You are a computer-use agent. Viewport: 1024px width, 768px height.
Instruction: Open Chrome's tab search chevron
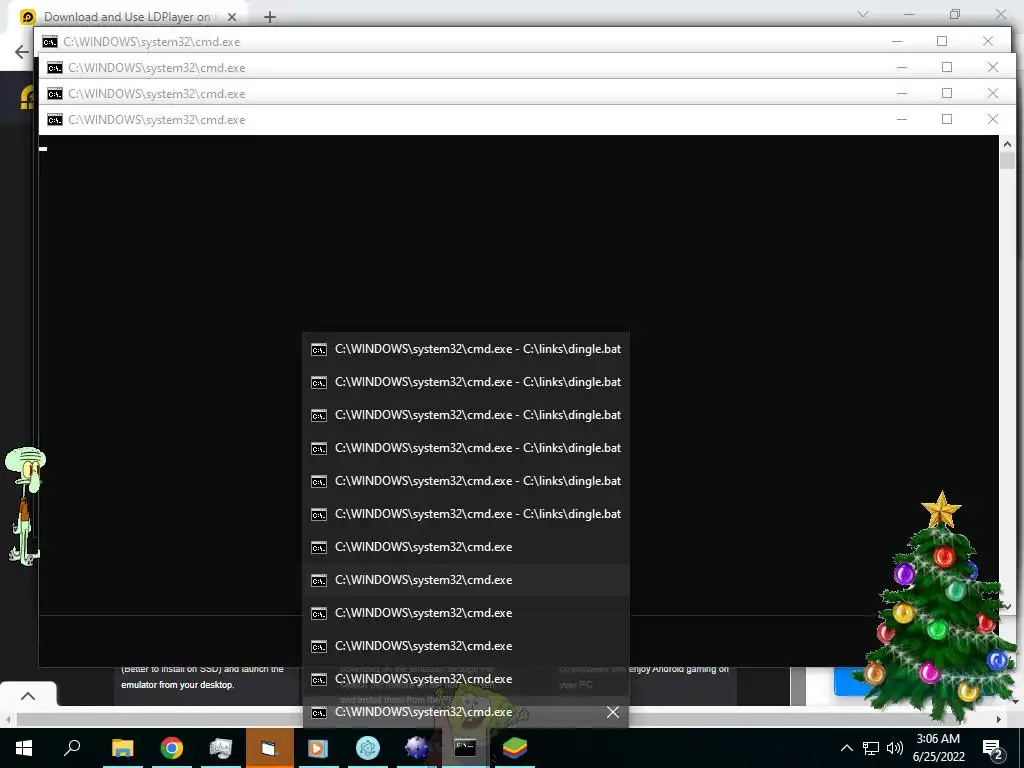(x=863, y=14)
